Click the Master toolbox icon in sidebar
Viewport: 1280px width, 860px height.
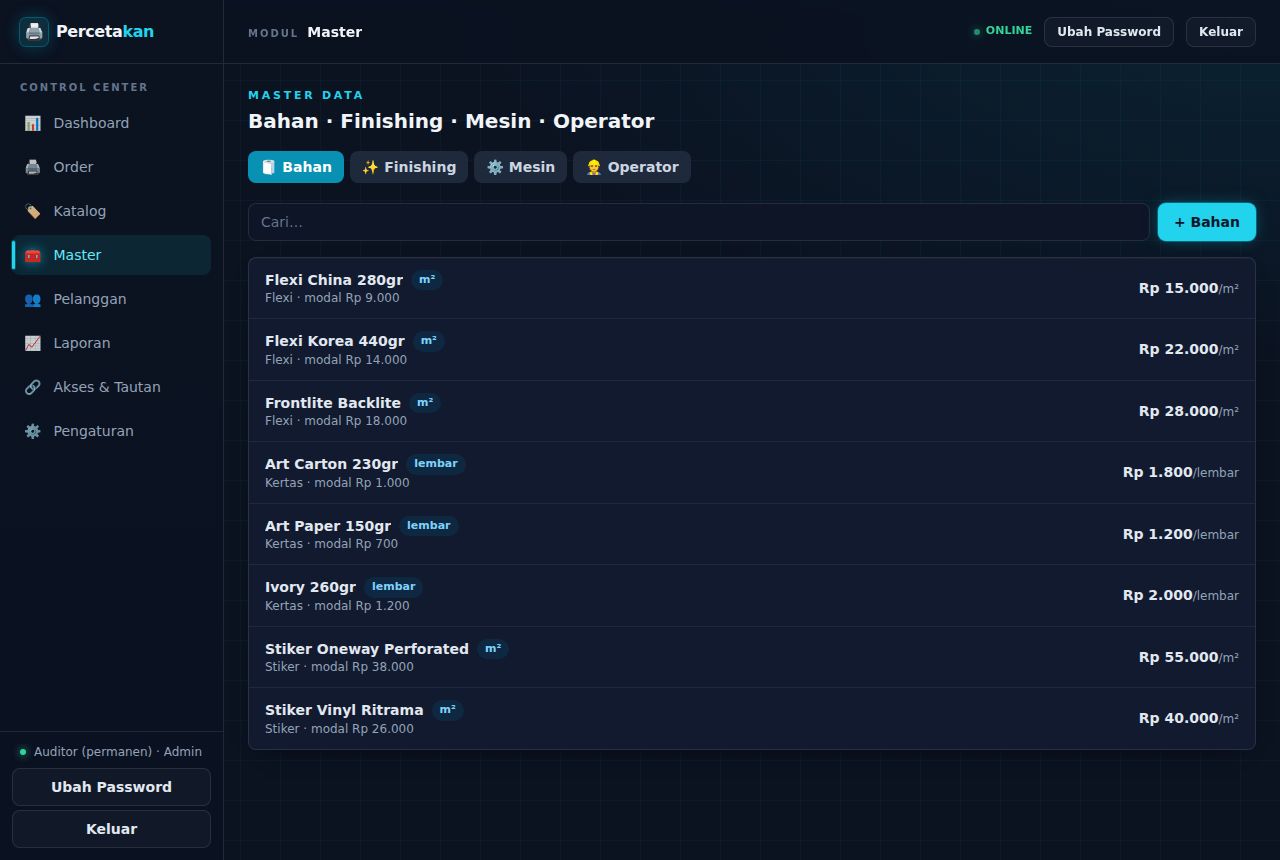point(33,255)
